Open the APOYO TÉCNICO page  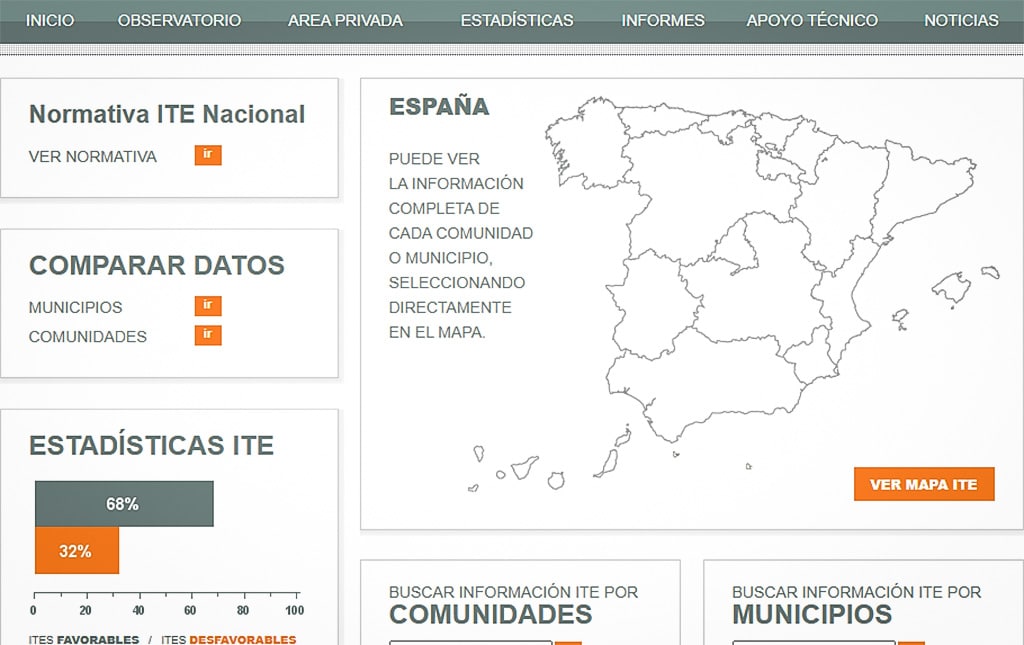[812, 20]
